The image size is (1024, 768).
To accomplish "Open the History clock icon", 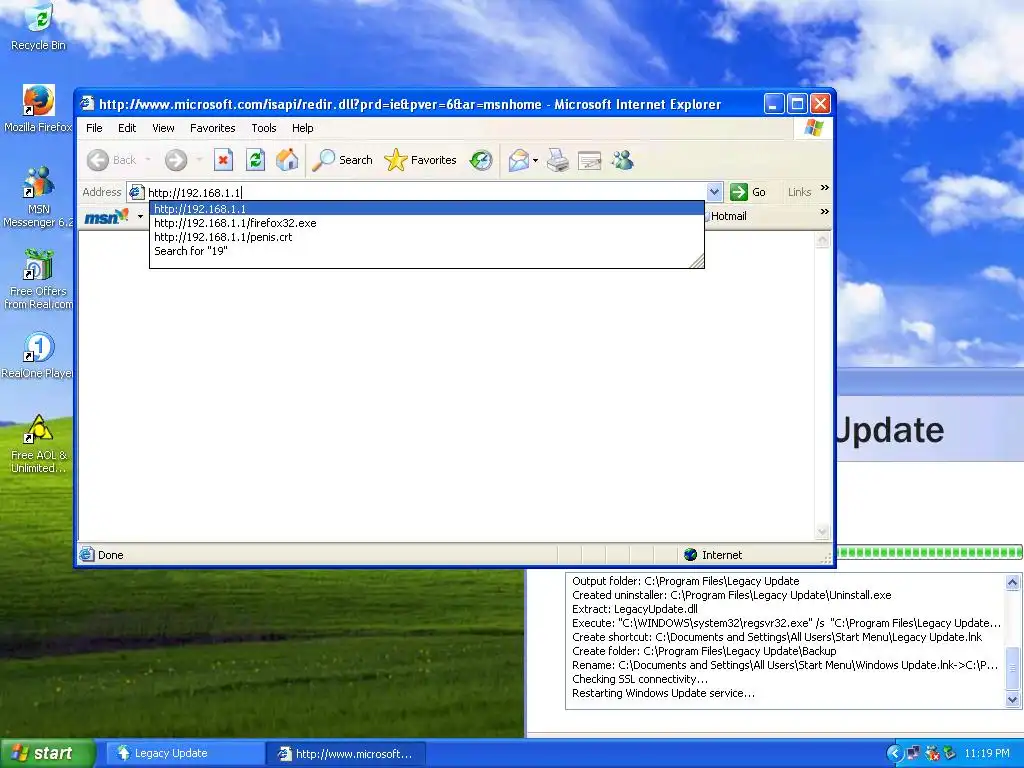I will (x=481, y=160).
